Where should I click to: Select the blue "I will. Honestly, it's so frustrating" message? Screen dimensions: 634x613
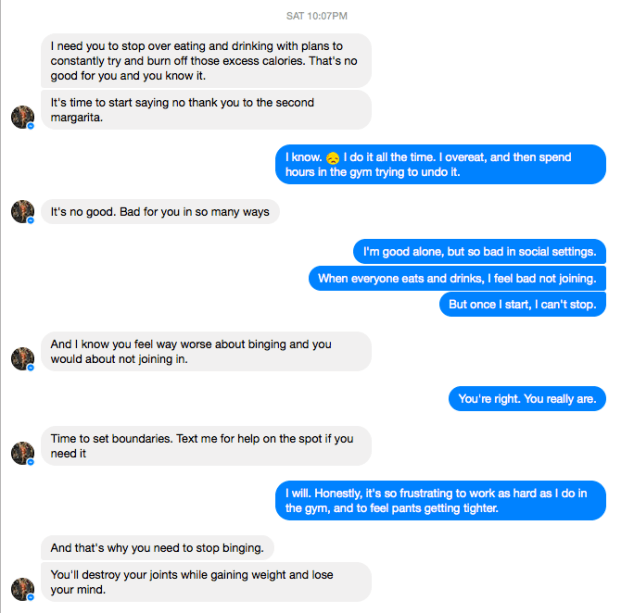pos(440,500)
